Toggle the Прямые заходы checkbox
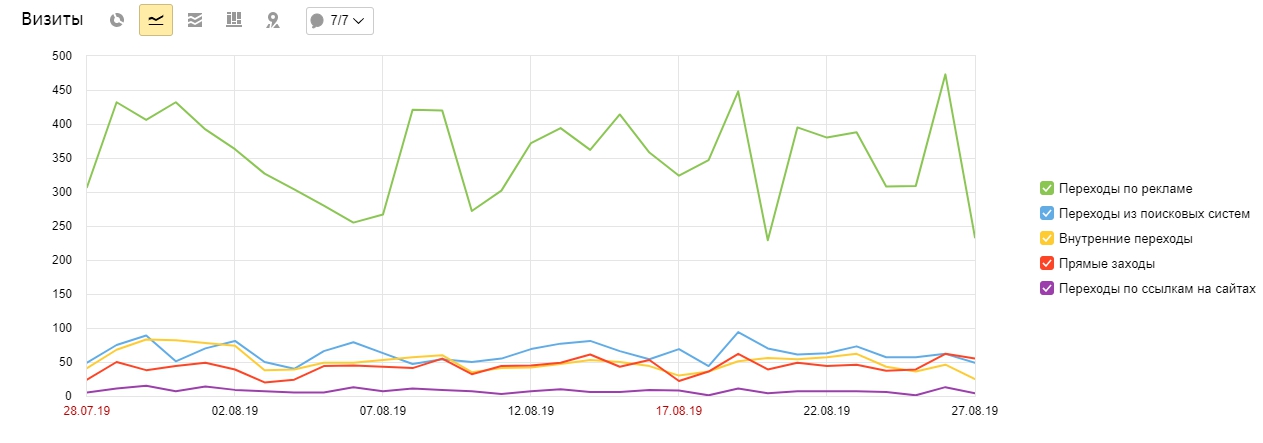Screen dimensions: 1263x443 pos(1047,264)
